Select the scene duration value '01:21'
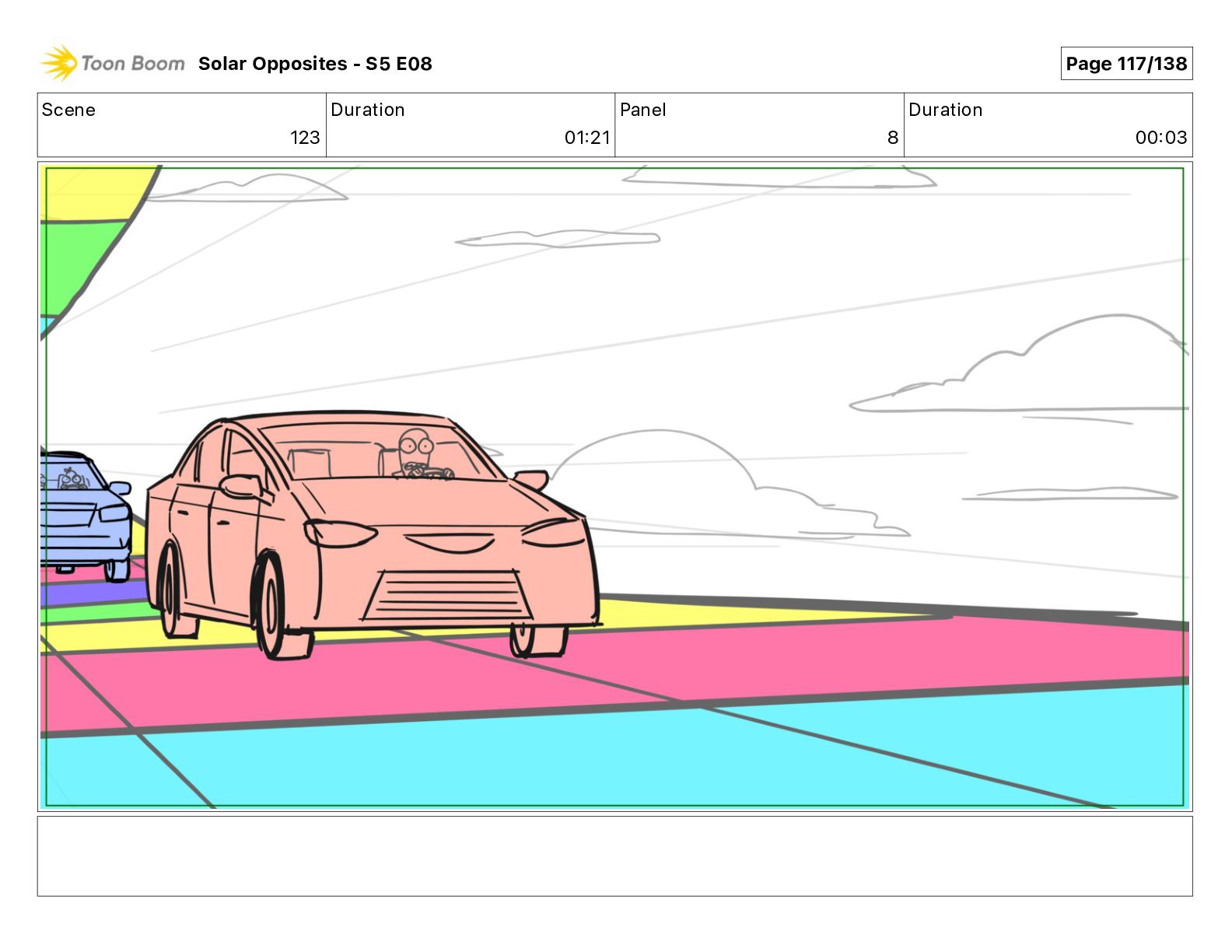This screenshot has height=952, width=1232. pyautogui.click(x=587, y=138)
